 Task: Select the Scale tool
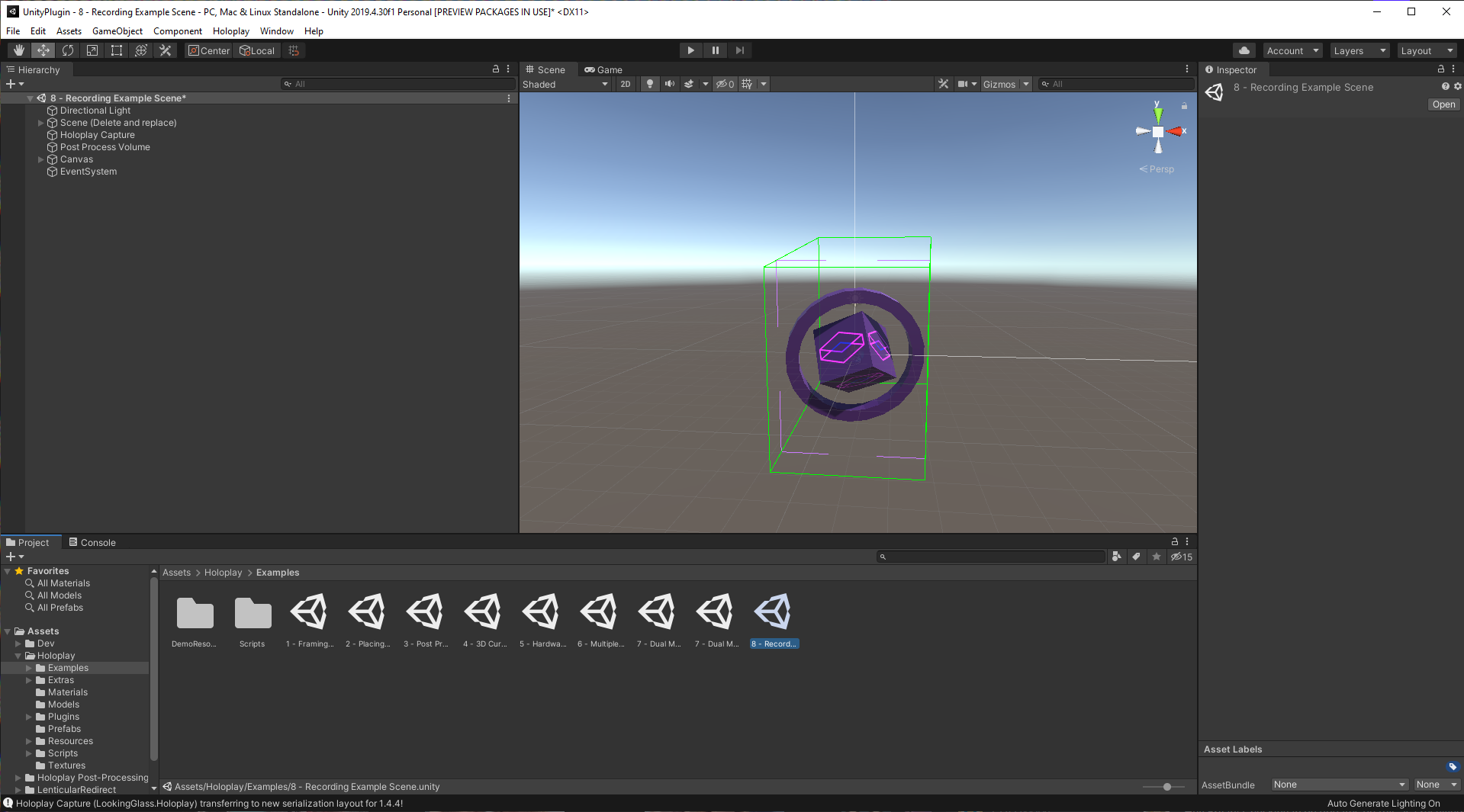pos(92,50)
